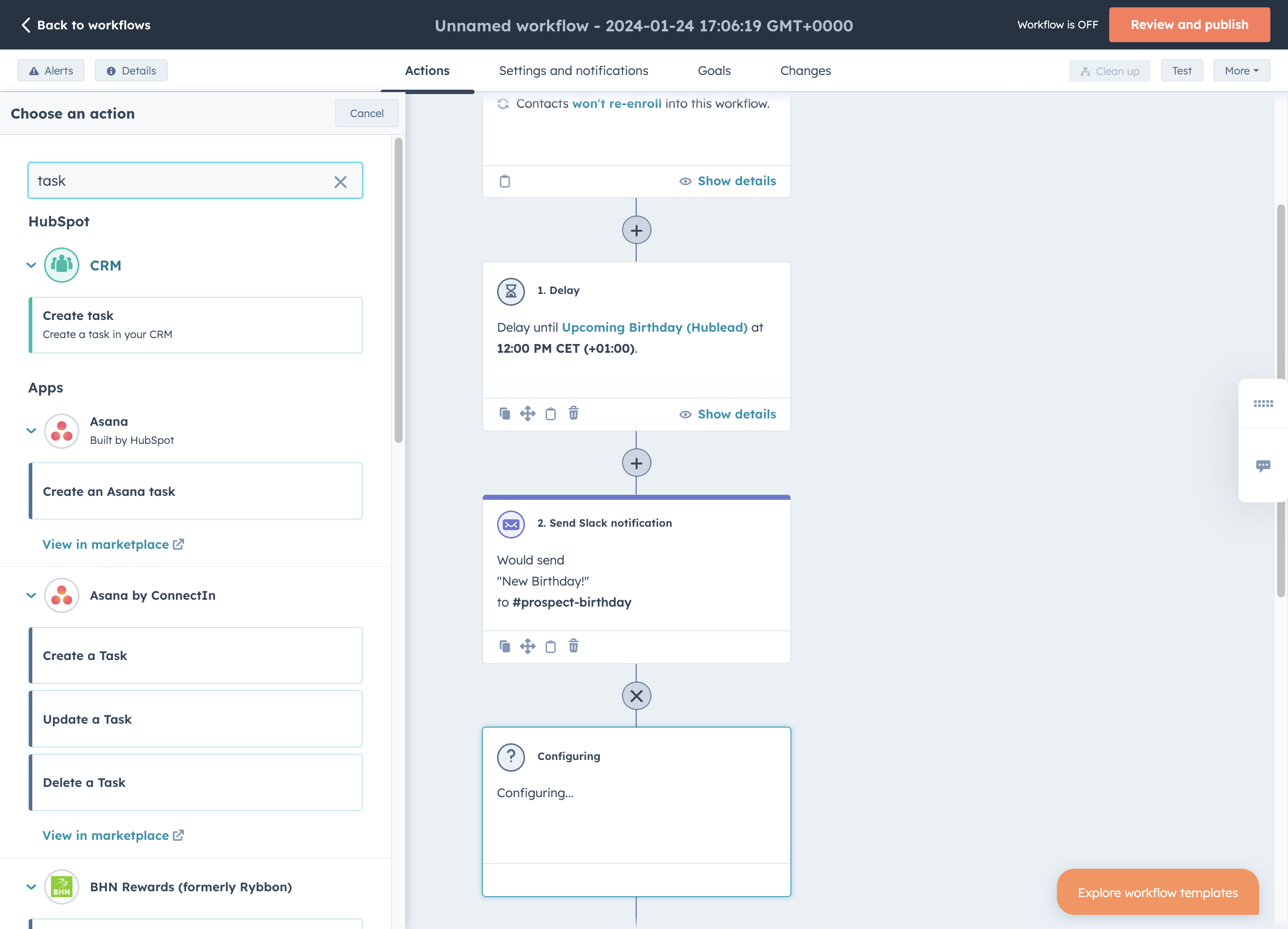
Task: Show details of the Delay step
Action: click(x=728, y=414)
